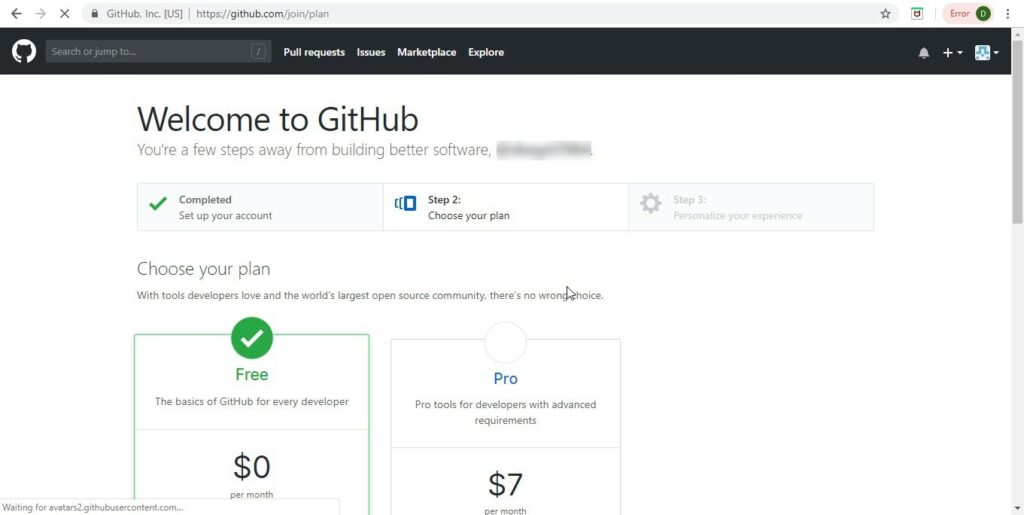The image size is (1024, 515).
Task: Click the Free plan title
Action: click(251, 375)
